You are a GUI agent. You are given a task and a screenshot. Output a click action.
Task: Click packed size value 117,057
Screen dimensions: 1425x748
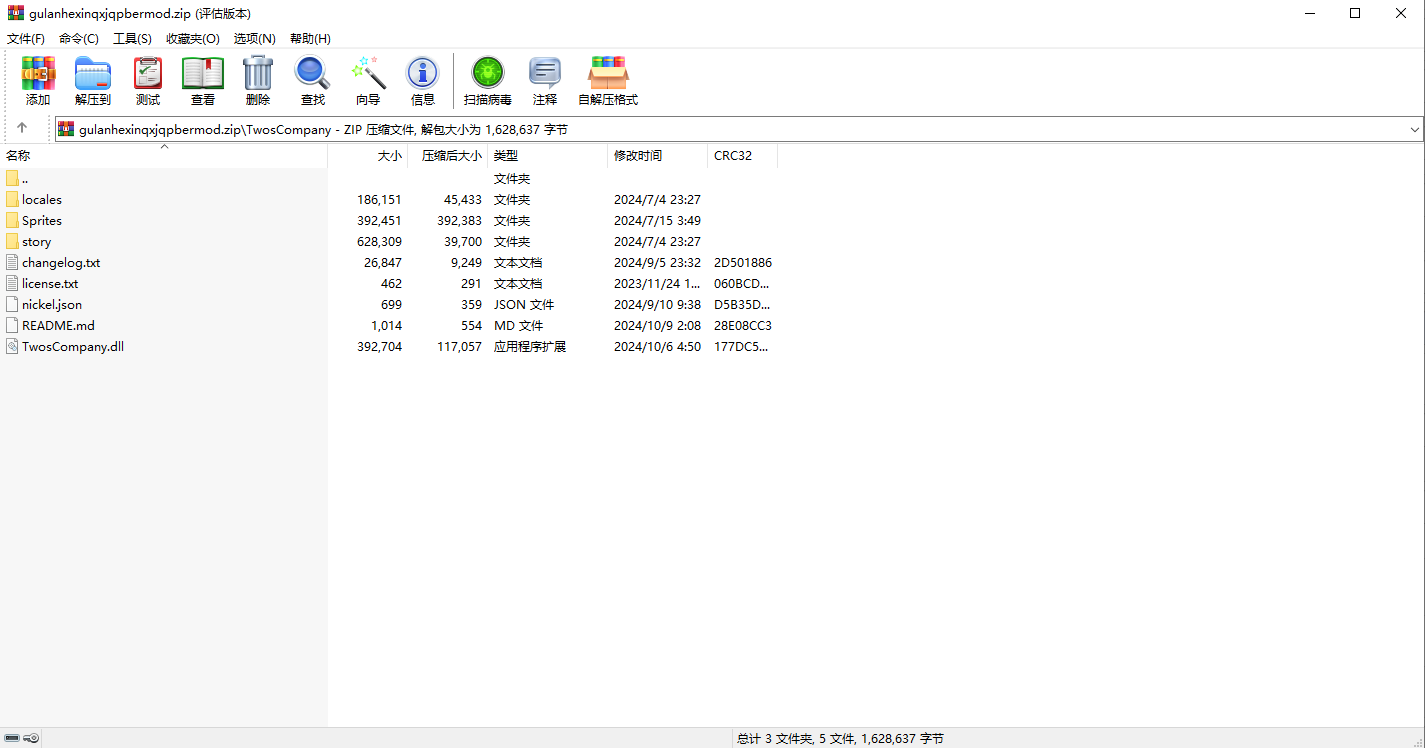[x=459, y=346]
